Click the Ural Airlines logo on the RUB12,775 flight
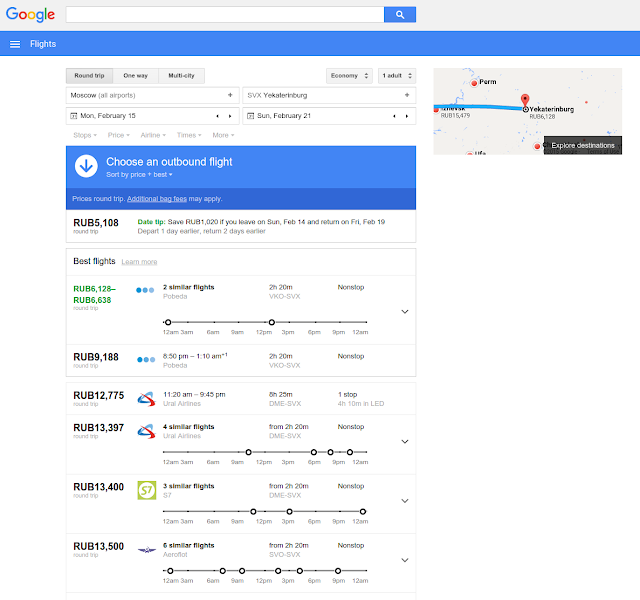 146,399
